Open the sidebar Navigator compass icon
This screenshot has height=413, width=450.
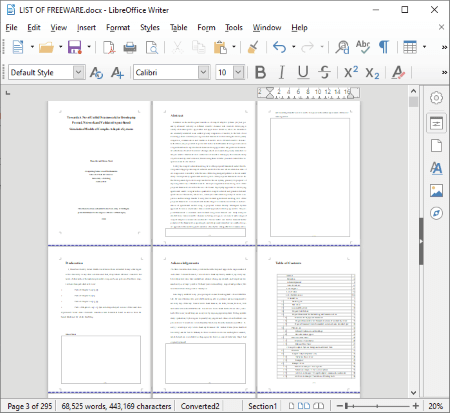pos(436,213)
